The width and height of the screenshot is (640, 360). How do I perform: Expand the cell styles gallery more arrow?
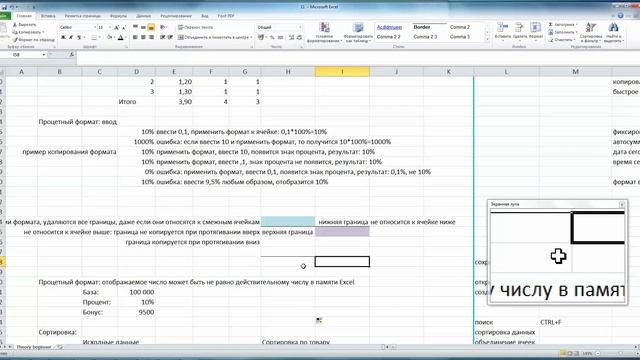pos(487,39)
